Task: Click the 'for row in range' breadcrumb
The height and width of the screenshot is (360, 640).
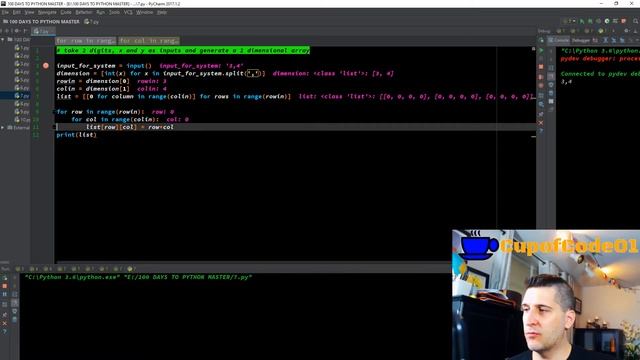Action: pyautogui.click(x=86, y=41)
